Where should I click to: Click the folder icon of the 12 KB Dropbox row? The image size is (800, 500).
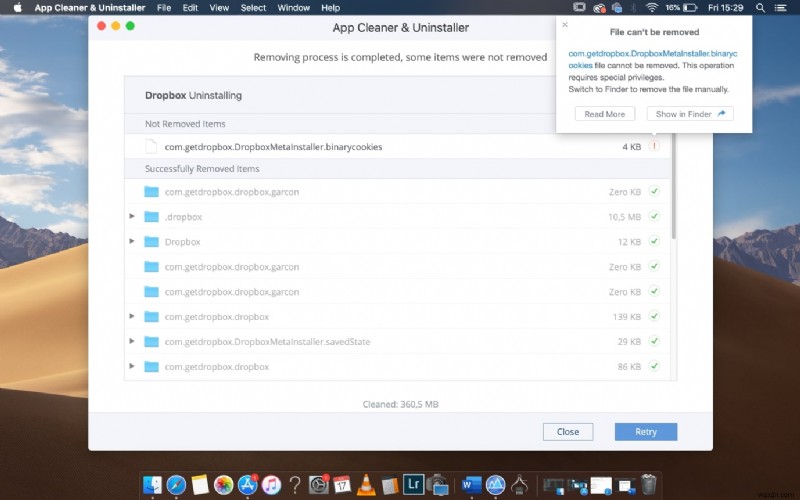coord(152,242)
